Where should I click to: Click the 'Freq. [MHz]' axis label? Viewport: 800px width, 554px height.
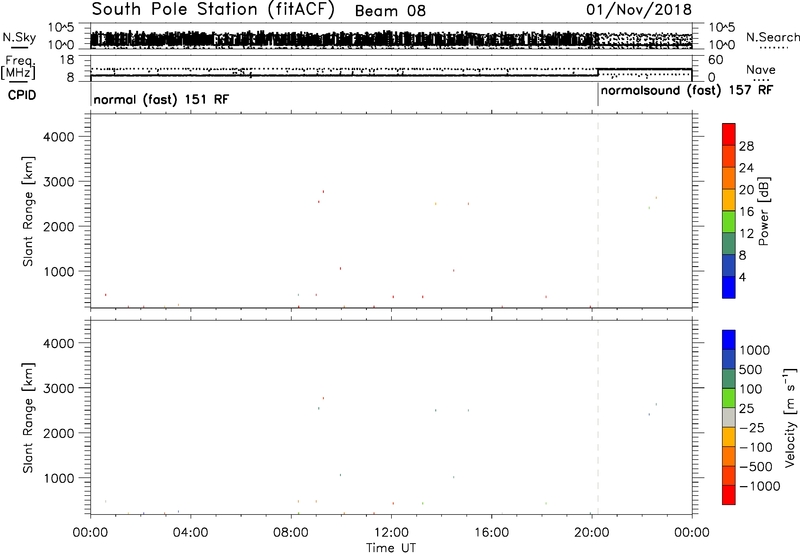coord(19,67)
